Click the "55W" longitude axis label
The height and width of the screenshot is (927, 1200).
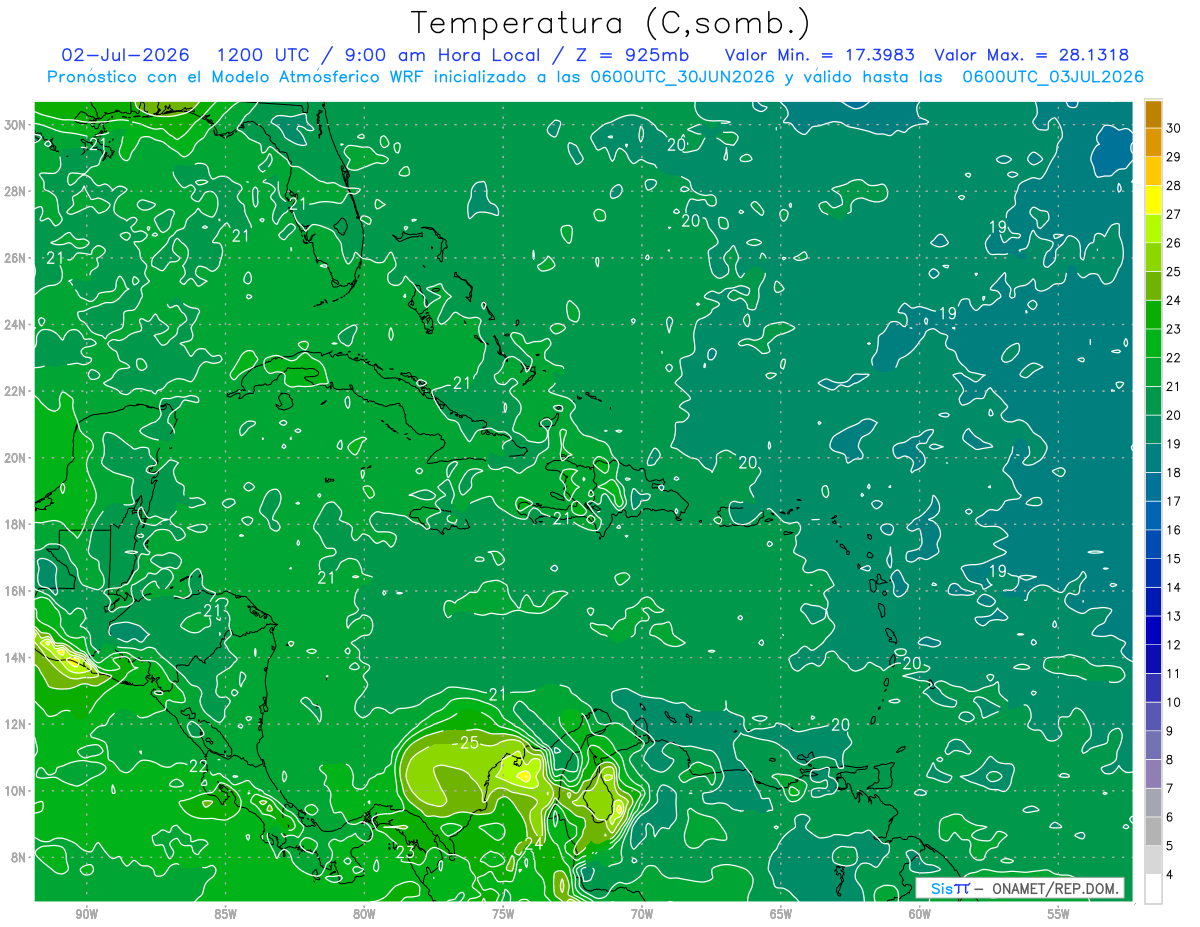pyautogui.click(x=1059, y=914)
